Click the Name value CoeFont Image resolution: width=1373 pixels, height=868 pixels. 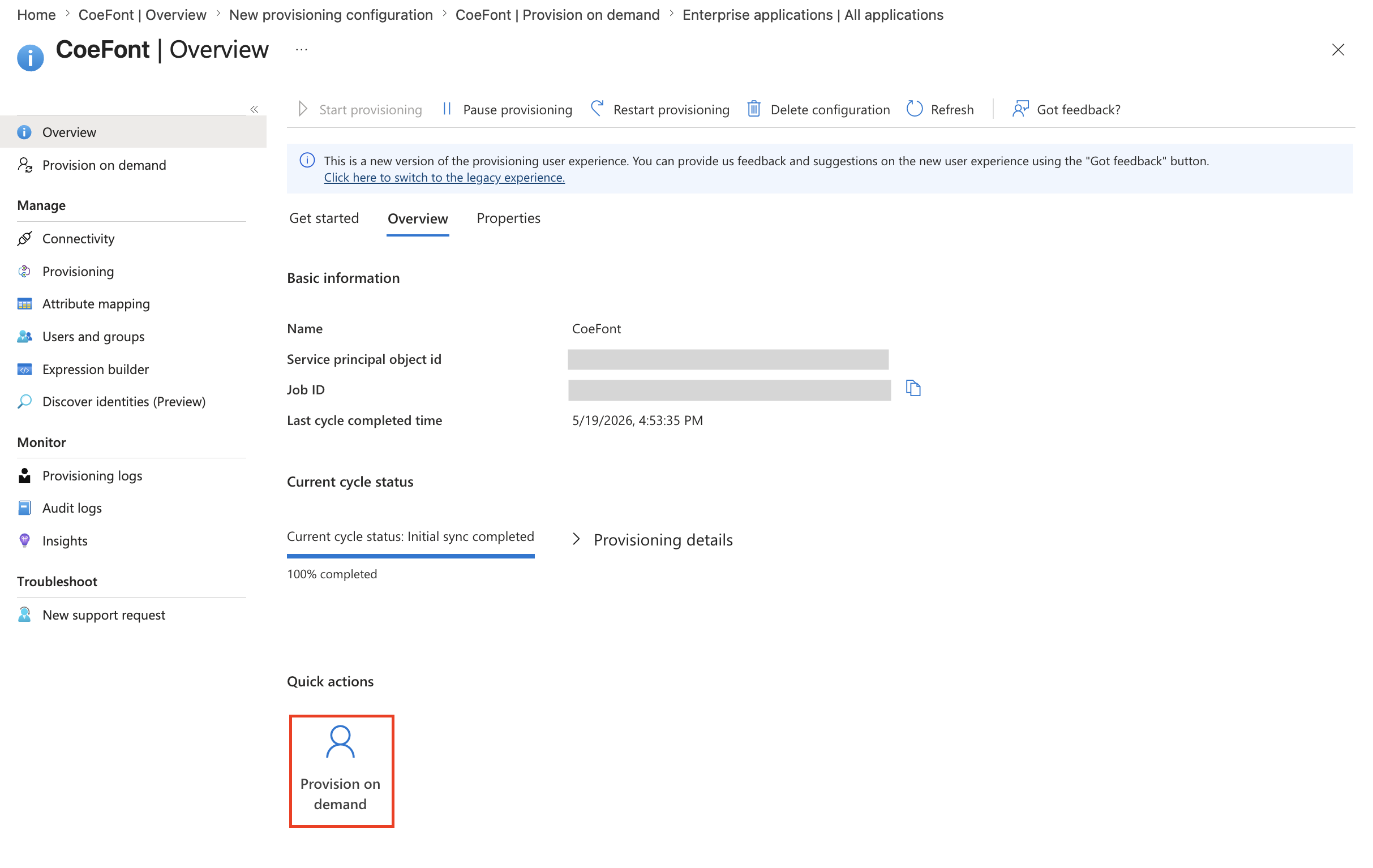click(597, 328)
